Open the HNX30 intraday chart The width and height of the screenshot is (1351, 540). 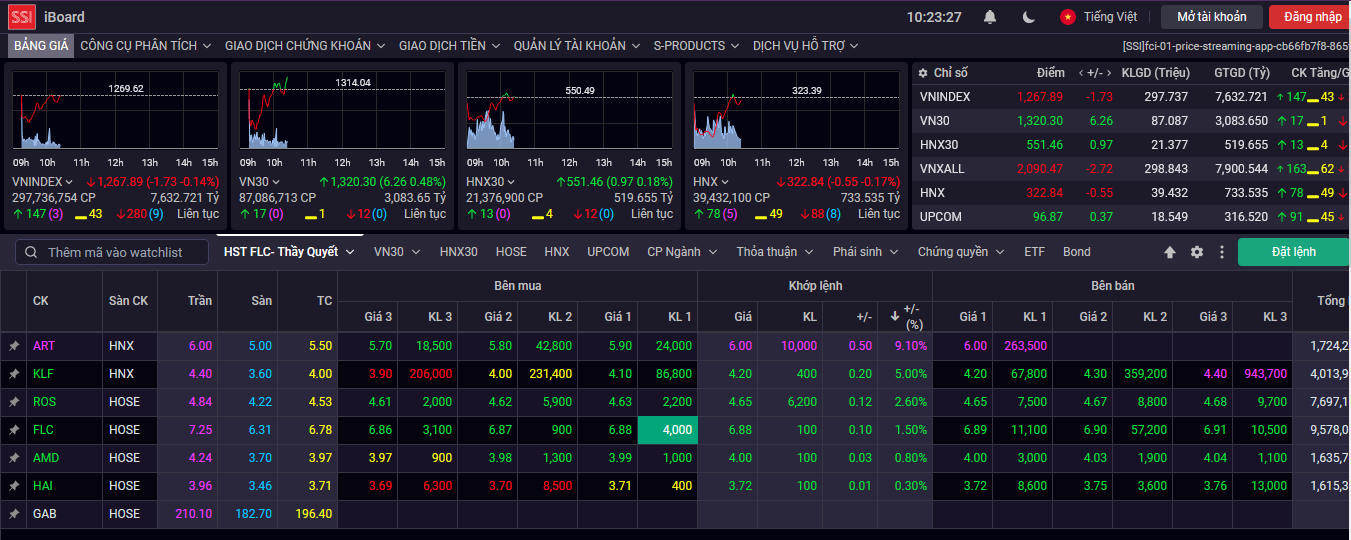click(x=569, y=110)
